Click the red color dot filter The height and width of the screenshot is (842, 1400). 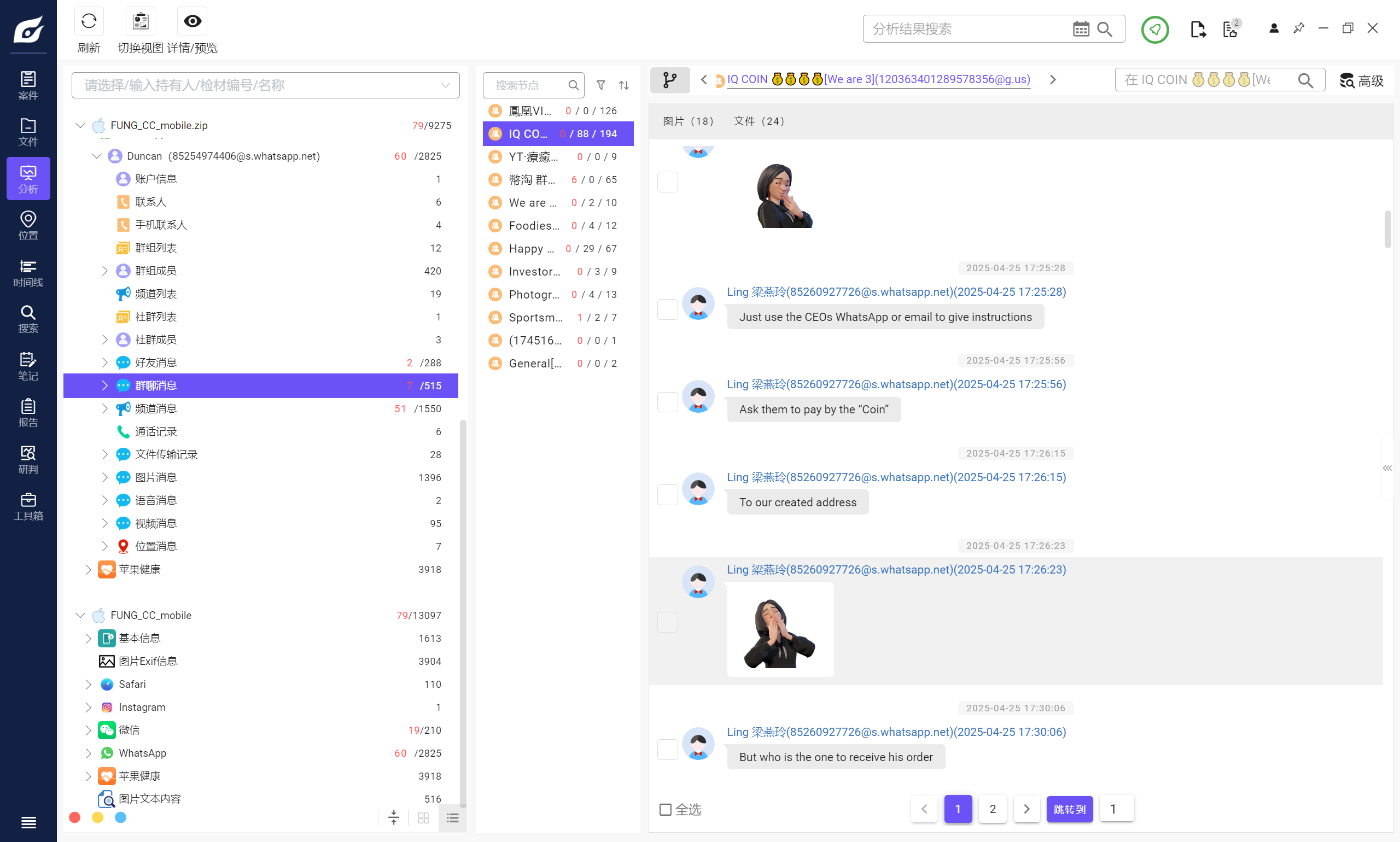coord(74,817)
